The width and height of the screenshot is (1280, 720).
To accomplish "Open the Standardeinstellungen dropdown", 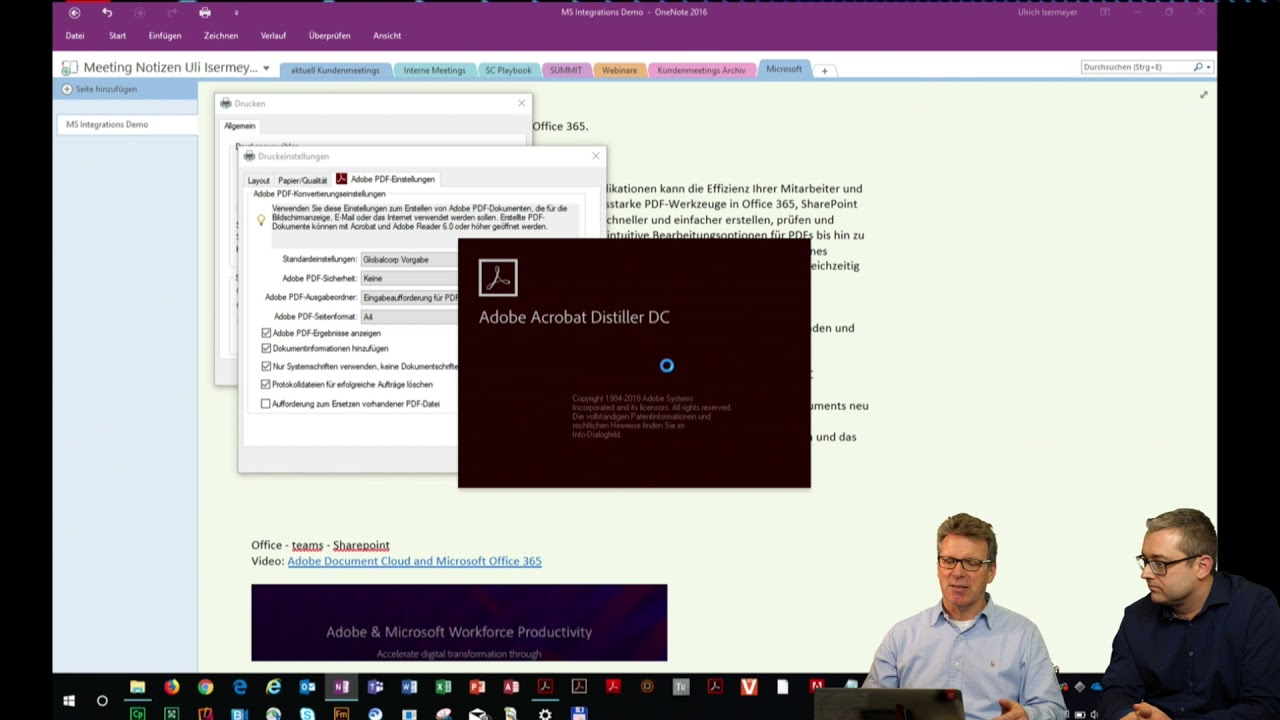I will point(409,259).
